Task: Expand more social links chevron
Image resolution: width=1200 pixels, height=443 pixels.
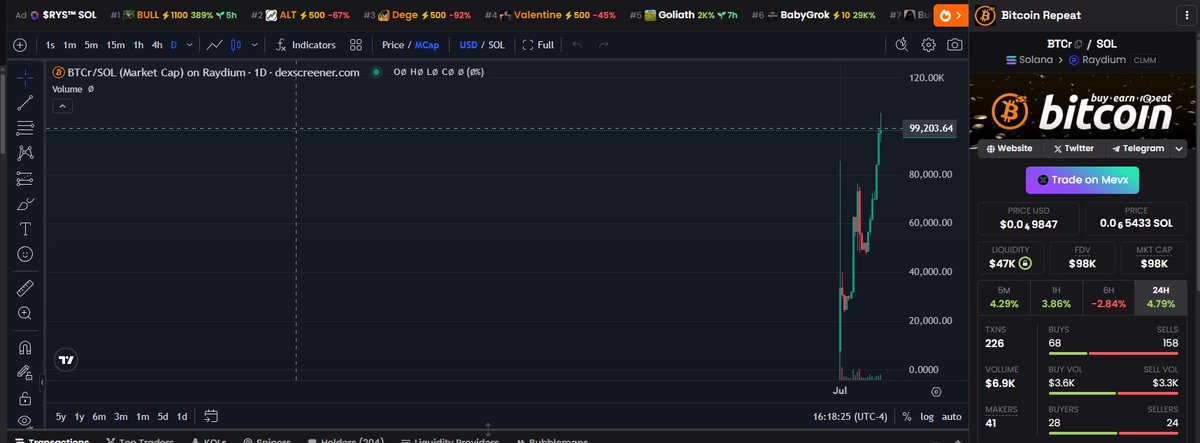Action: 1180,148
